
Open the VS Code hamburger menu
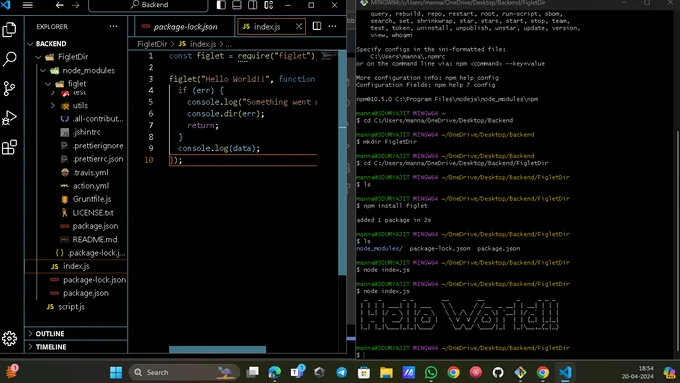(x=28, y=5)
